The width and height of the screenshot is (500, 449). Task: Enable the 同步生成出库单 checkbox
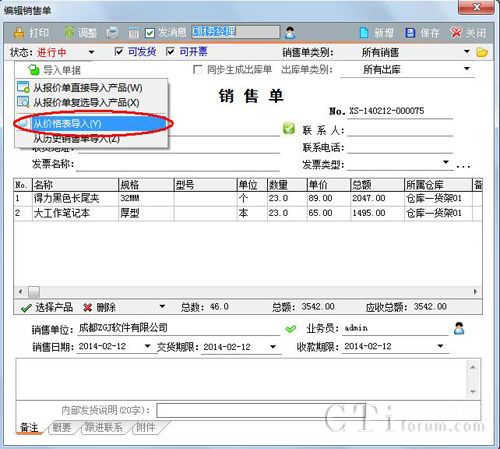point(198,70)
